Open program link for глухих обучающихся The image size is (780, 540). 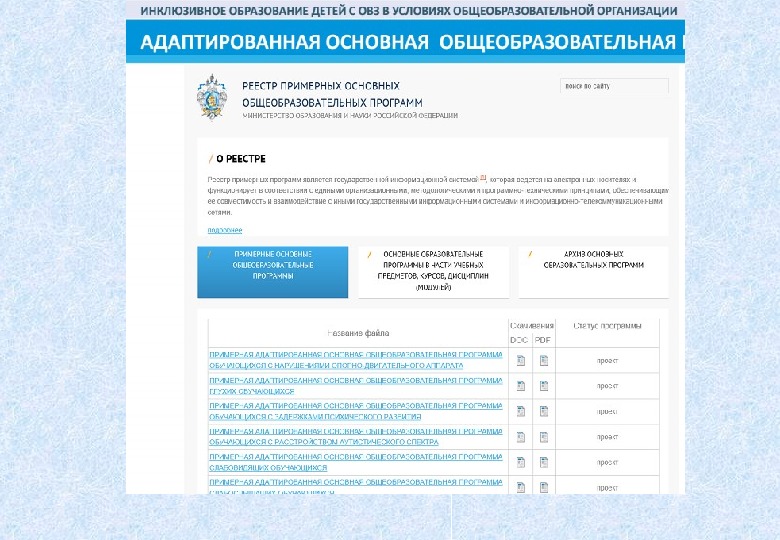pyautogui.click(x=356, y=386)
